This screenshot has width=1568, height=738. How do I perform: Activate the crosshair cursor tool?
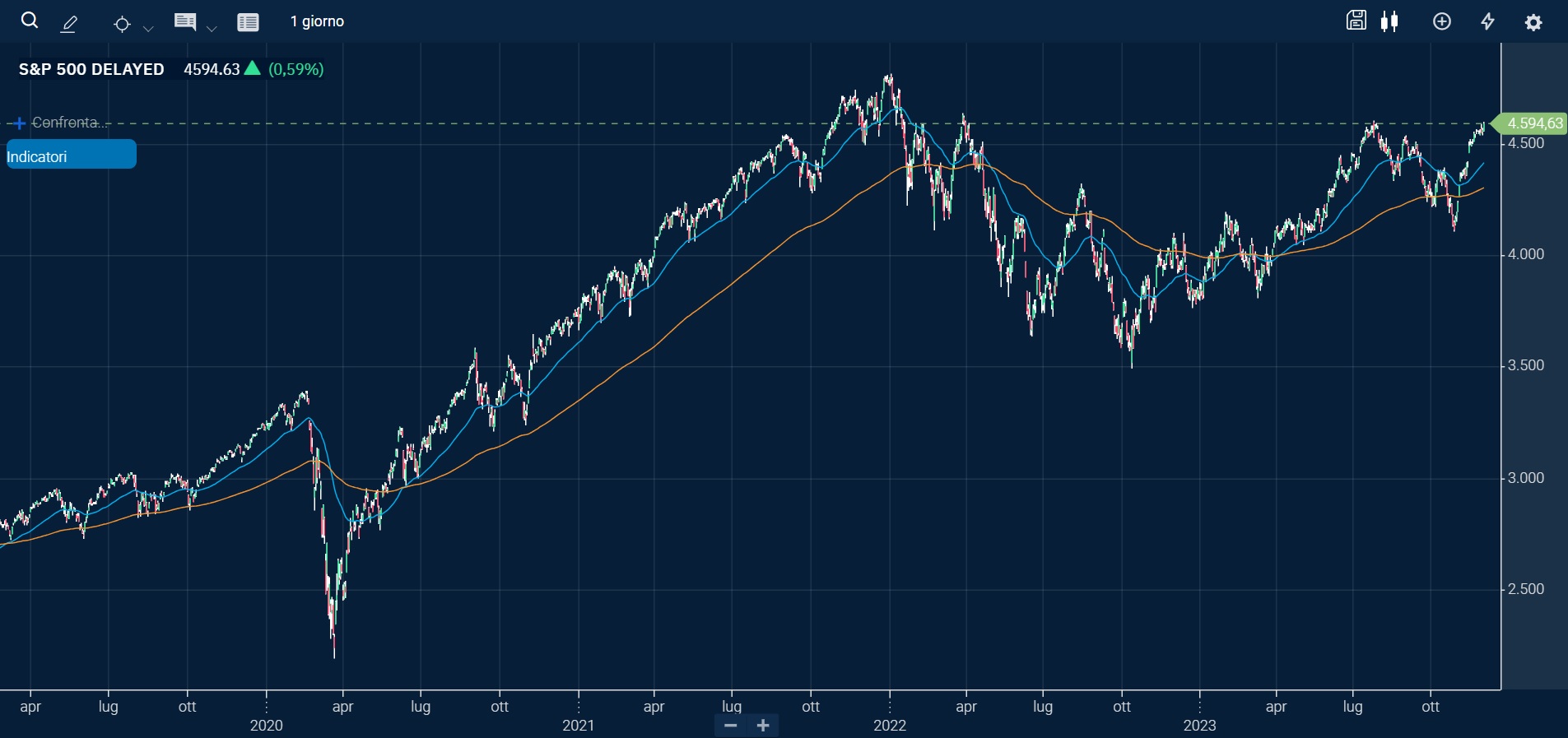(x=122, y=24)
